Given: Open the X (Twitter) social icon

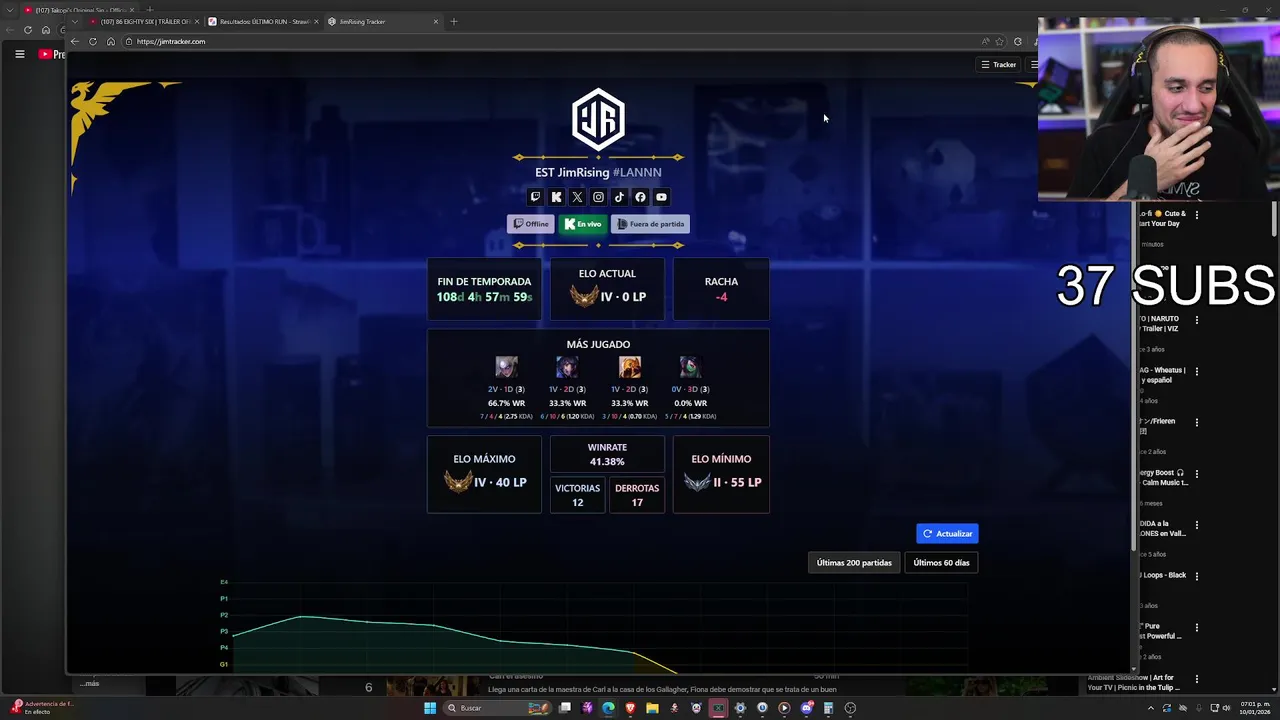Looking at the screenshot, I should coord(577,197).
